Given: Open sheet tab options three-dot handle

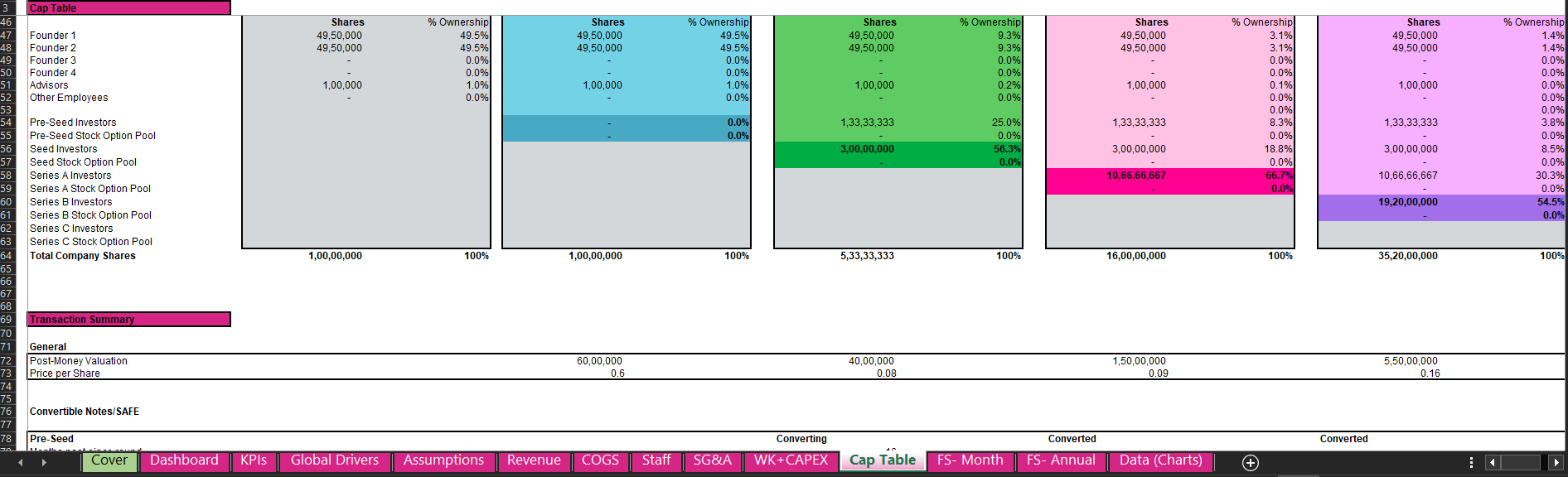Looking at the screenshot, I should click(x=1471, y=463).
